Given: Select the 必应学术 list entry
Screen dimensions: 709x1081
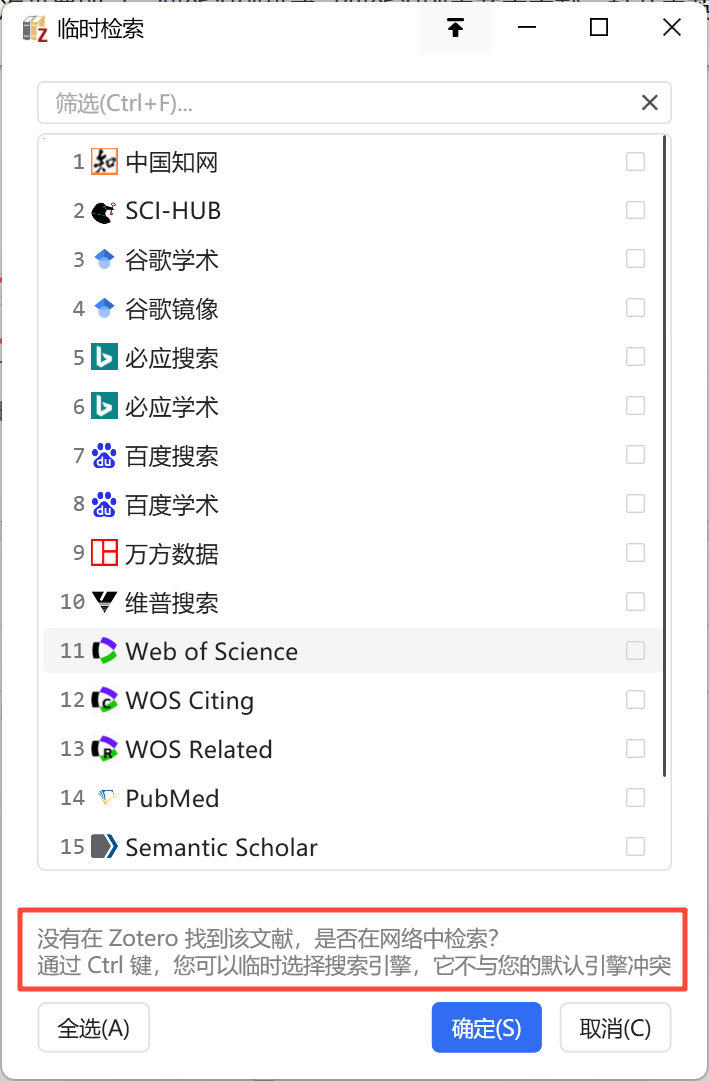Looking at the screenshot, I should [x=352, y=406].
